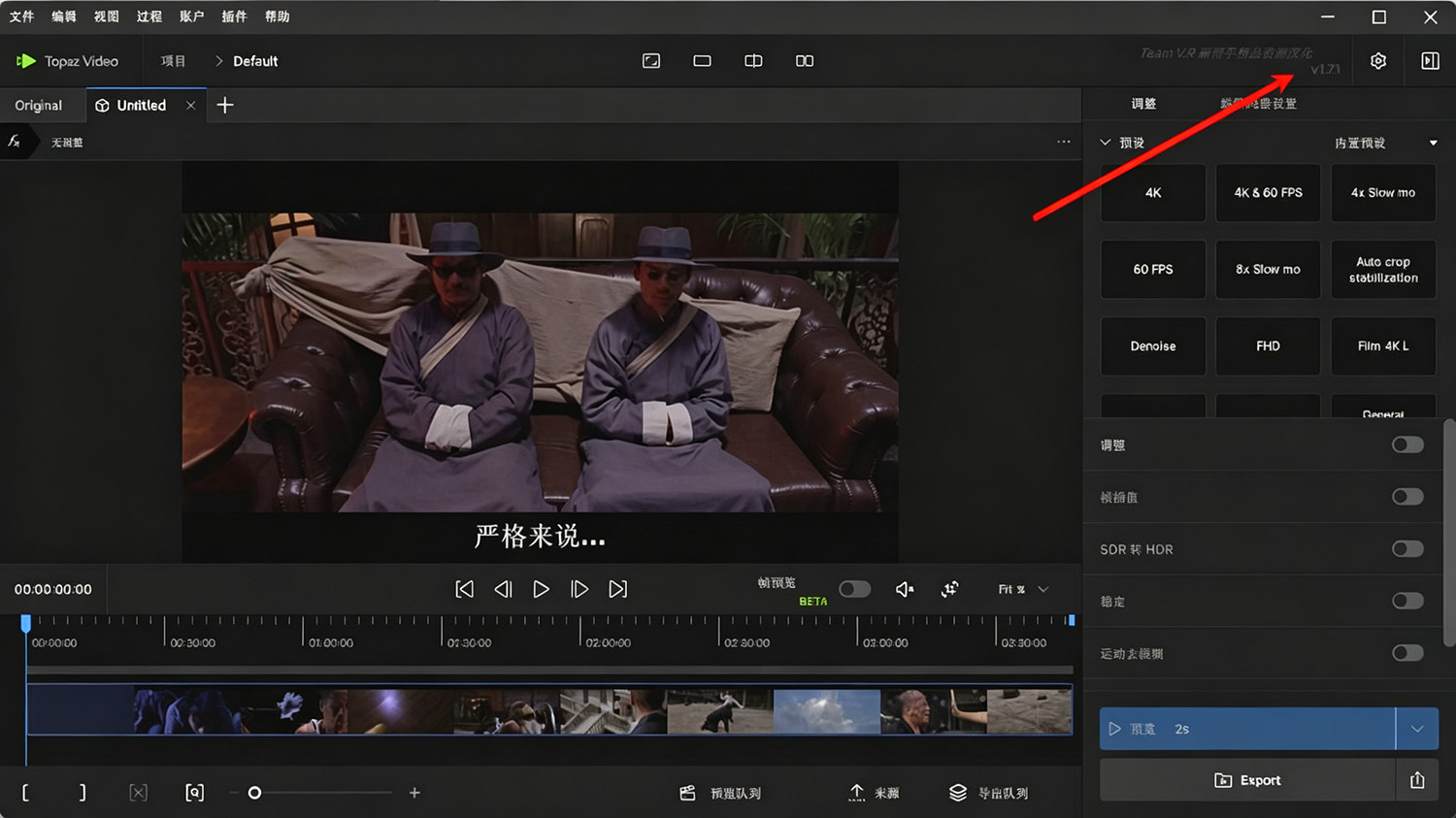Screen dimensions: 1456x818
Task: Play the video preview
Action: point(542,589)
